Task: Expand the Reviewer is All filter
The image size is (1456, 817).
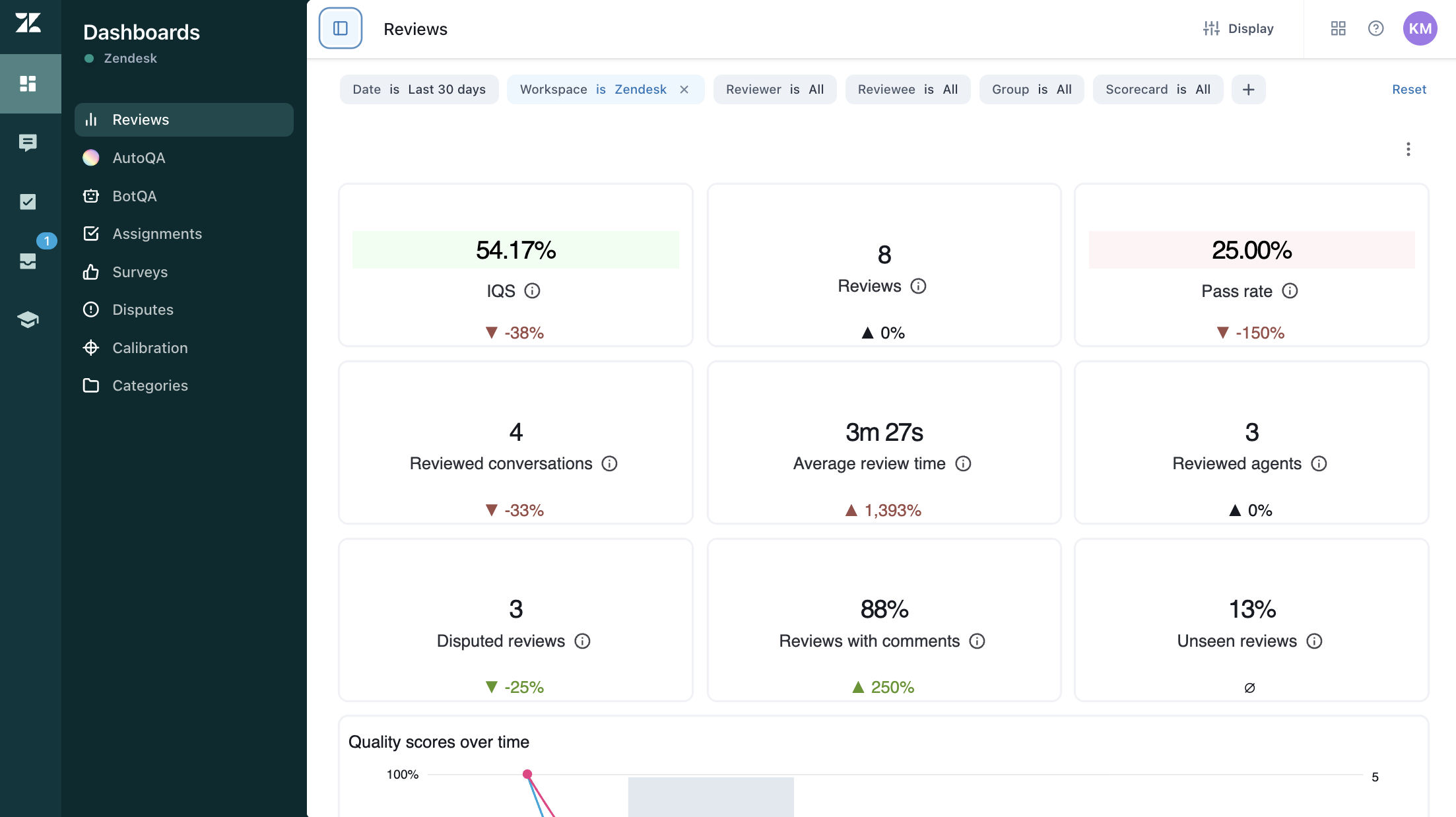Action: (x=775, y=90)
